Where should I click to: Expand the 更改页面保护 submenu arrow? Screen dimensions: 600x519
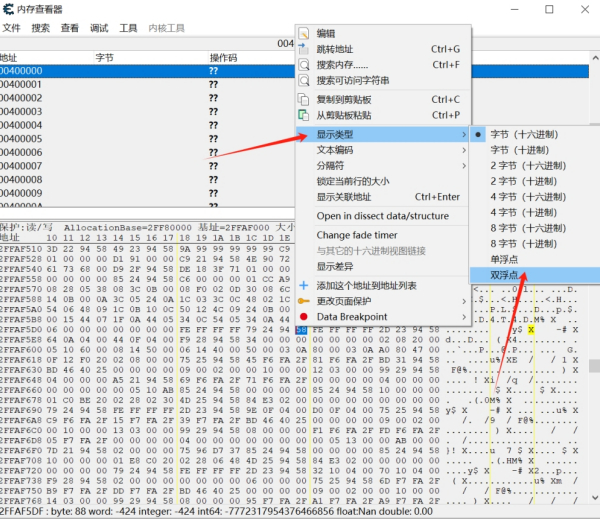click(464, 301)
